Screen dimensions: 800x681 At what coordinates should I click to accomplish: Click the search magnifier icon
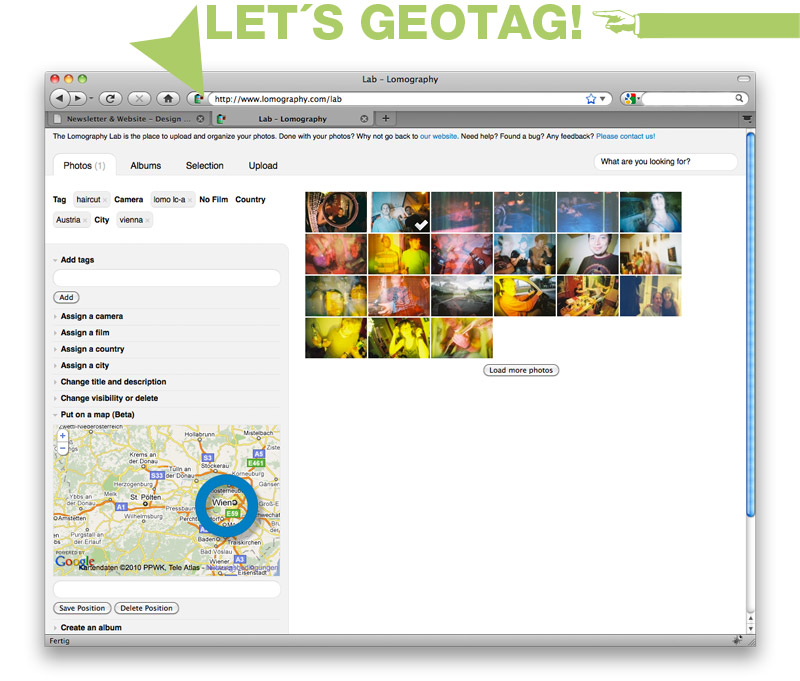tap(739, 98)
